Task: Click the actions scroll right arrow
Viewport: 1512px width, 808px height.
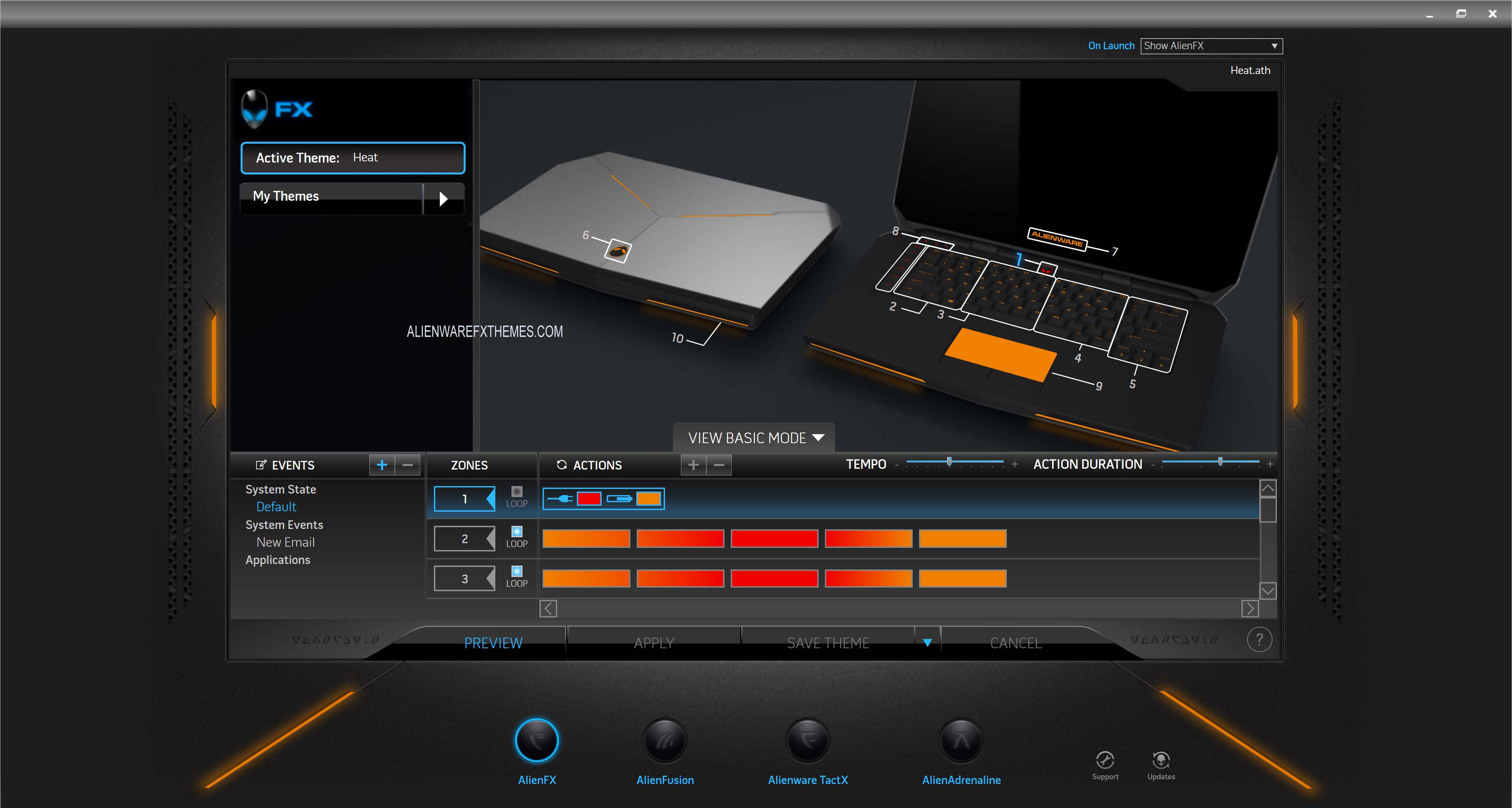Action: click(x=1250, y=609)
